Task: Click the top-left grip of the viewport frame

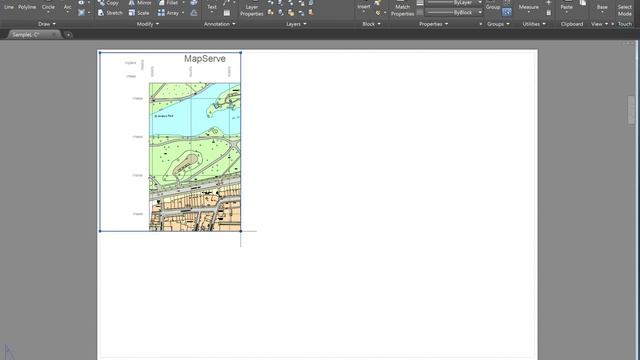Action: click(x=100, y=53)
